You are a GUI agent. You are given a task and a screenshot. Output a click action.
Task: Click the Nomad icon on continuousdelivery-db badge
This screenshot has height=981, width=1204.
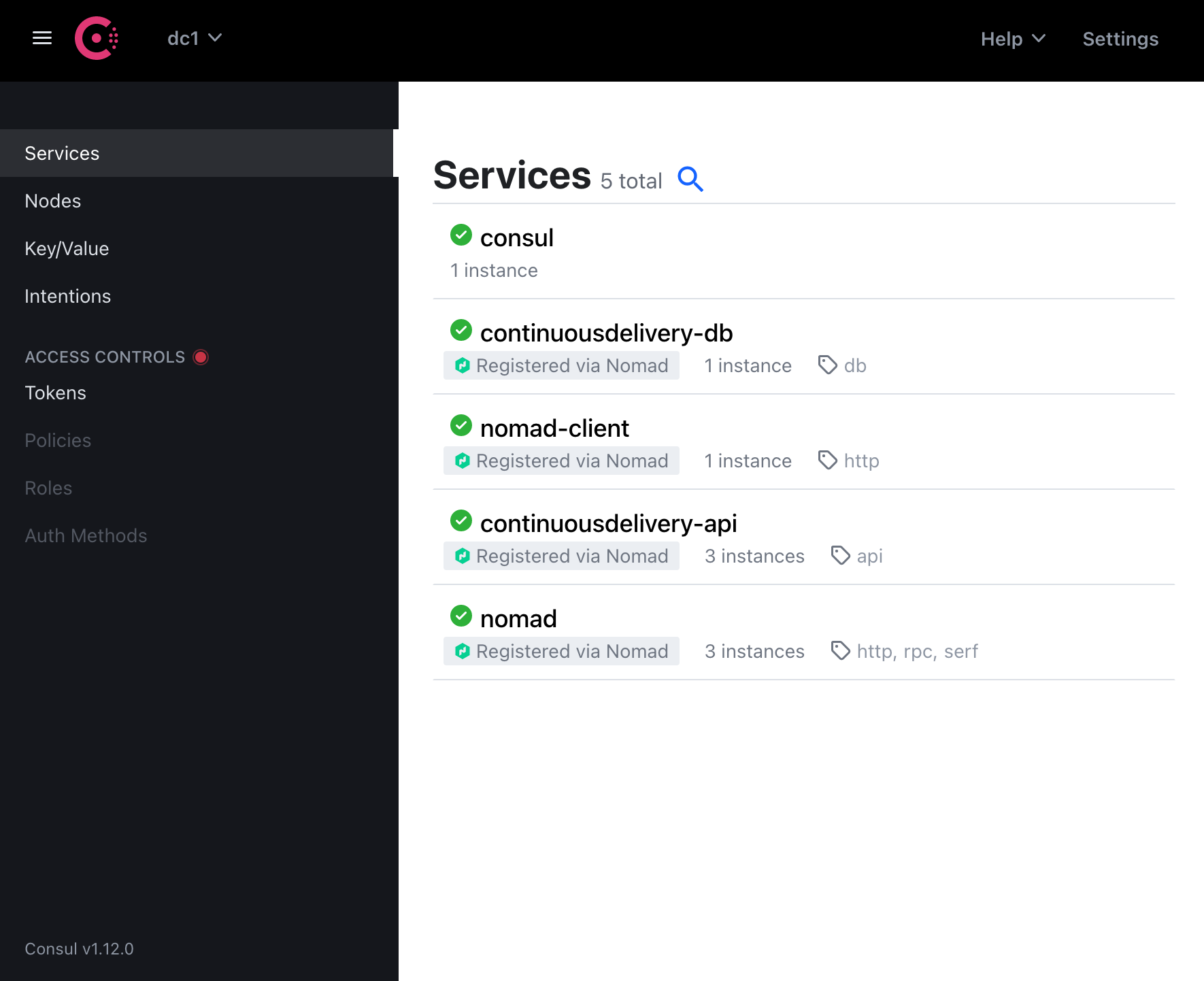point(463,365)
